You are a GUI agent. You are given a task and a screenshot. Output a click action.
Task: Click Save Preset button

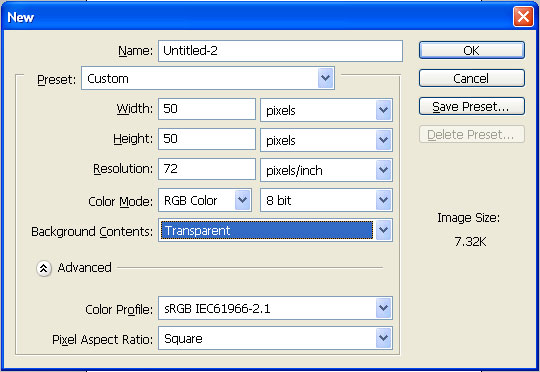[x=471, y=106]
